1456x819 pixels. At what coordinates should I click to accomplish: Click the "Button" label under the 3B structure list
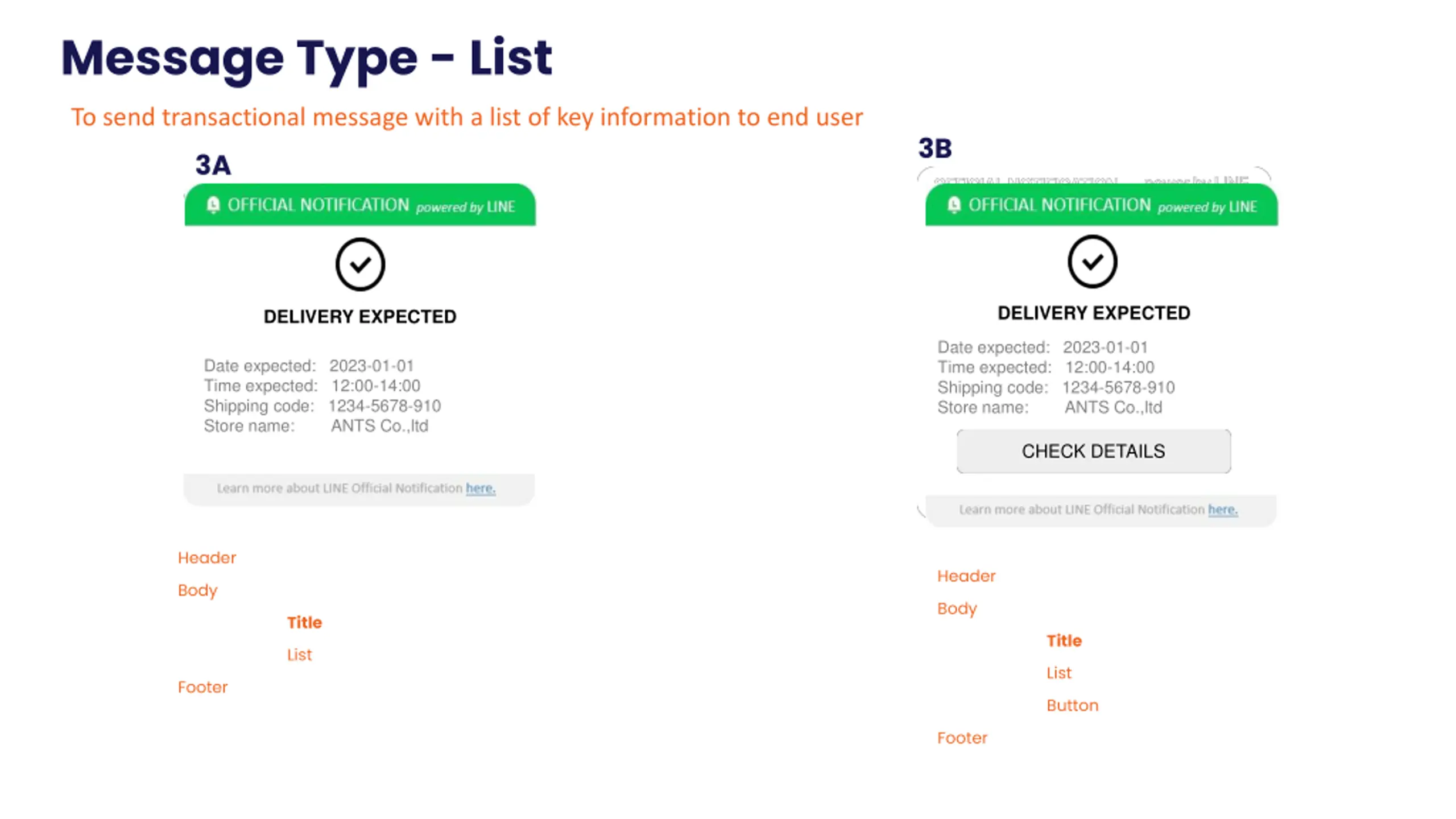pyautogui.click(x=1072, y=706)
